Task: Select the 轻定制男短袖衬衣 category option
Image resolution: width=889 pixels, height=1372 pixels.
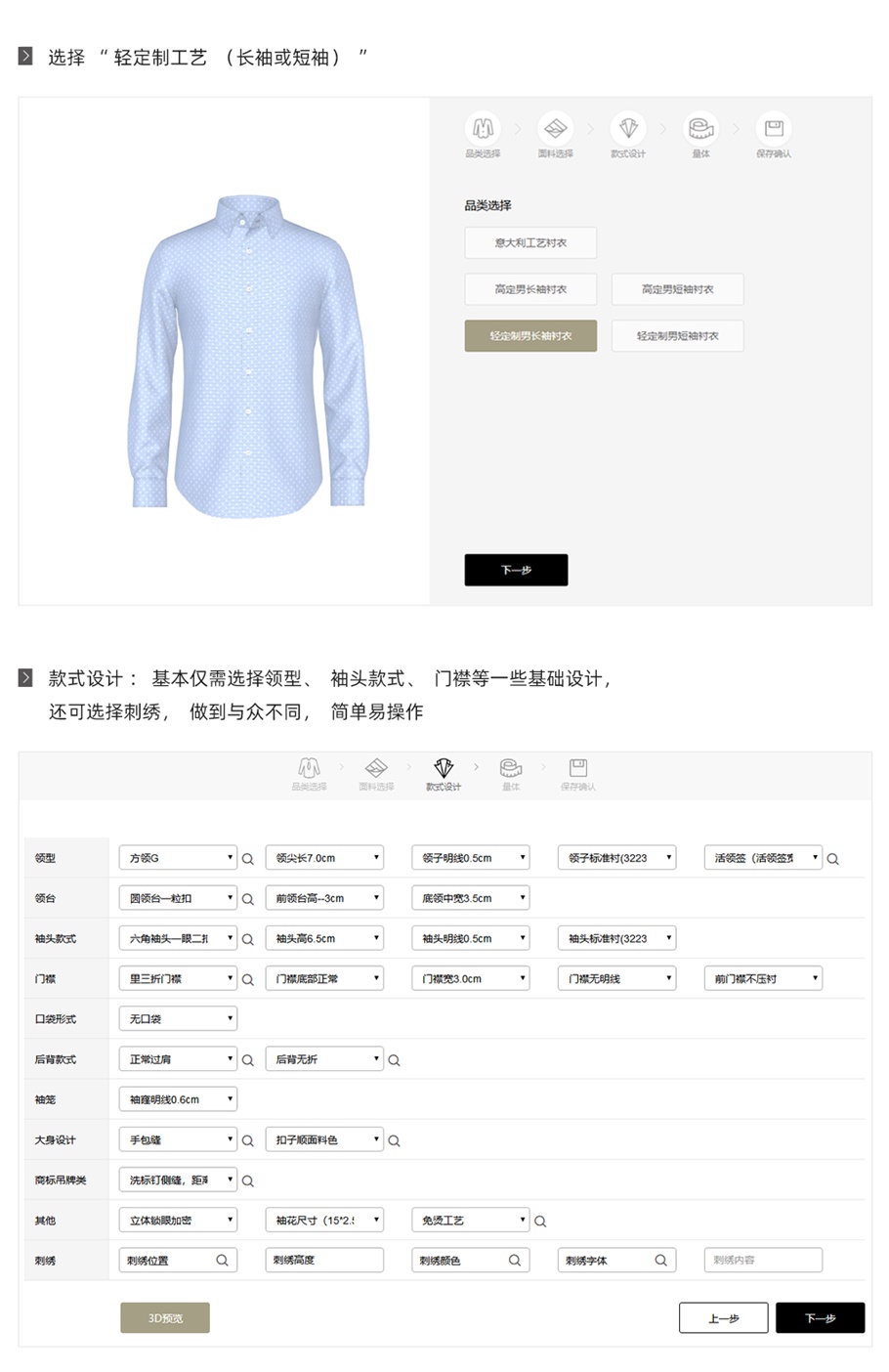Action: (678, 336)
